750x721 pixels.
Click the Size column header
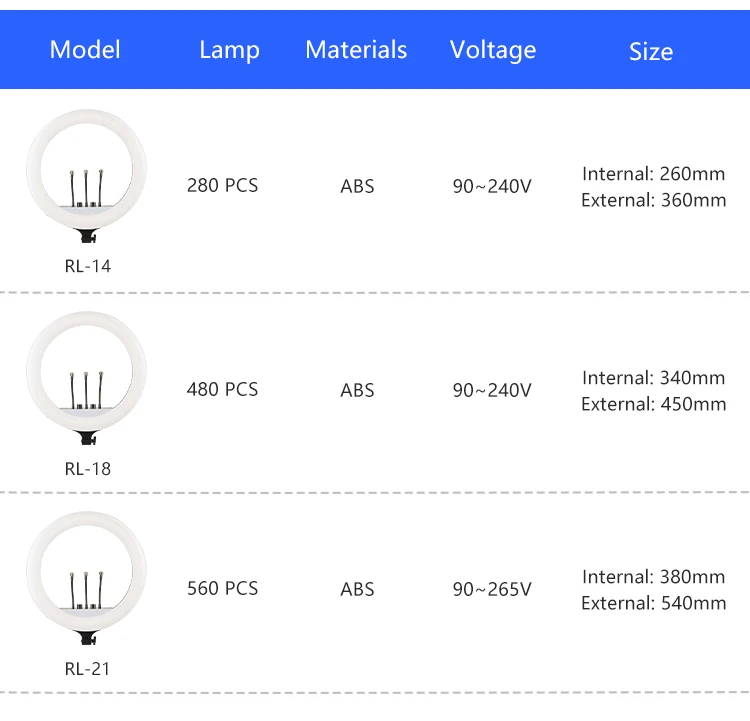[x=650, y=52]
